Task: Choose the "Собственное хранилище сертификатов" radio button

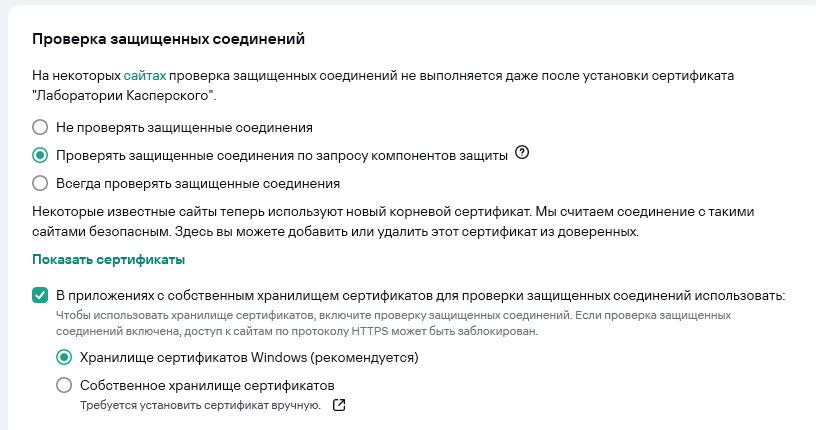Action: (64, 385)
